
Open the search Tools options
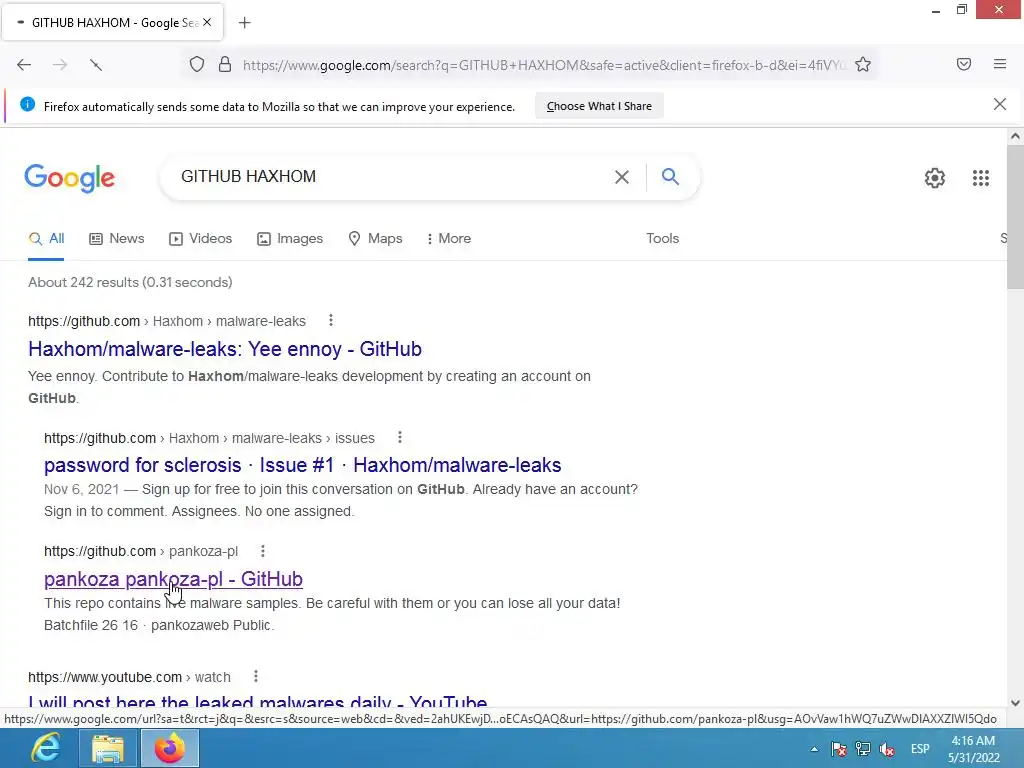[x=662, y=238]
